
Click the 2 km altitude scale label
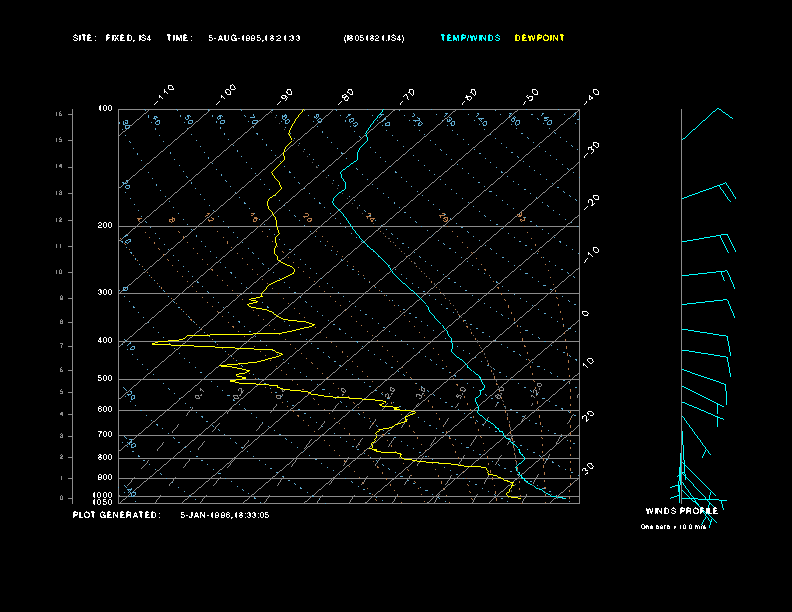62,457
